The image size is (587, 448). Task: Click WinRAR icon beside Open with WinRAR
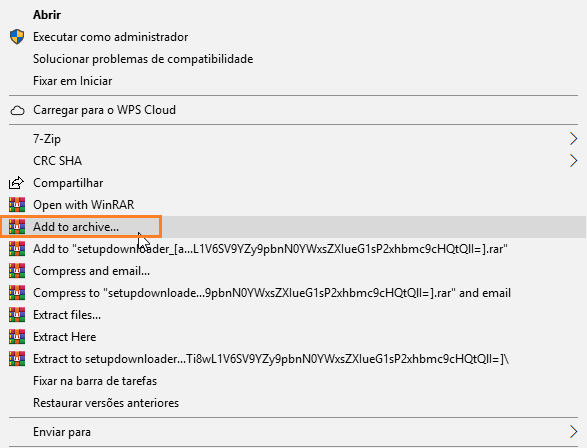17,205
